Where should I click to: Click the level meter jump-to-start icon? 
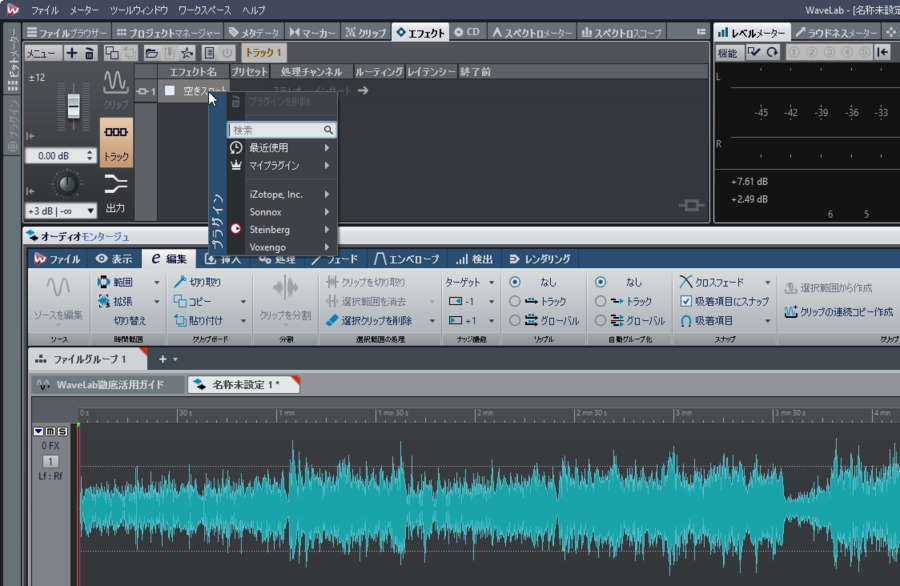(x=883, y=52)
